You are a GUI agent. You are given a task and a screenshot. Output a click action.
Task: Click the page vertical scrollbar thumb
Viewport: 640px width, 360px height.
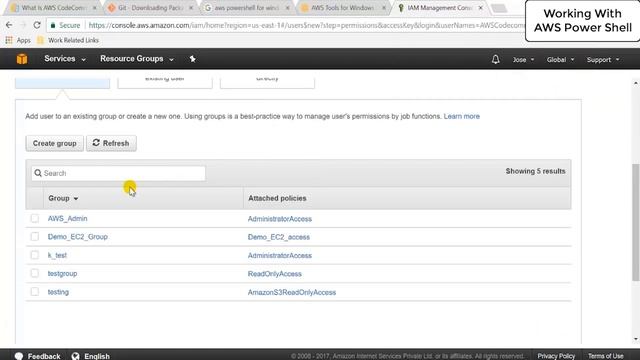pyautogui.click(x=636, y=222)
